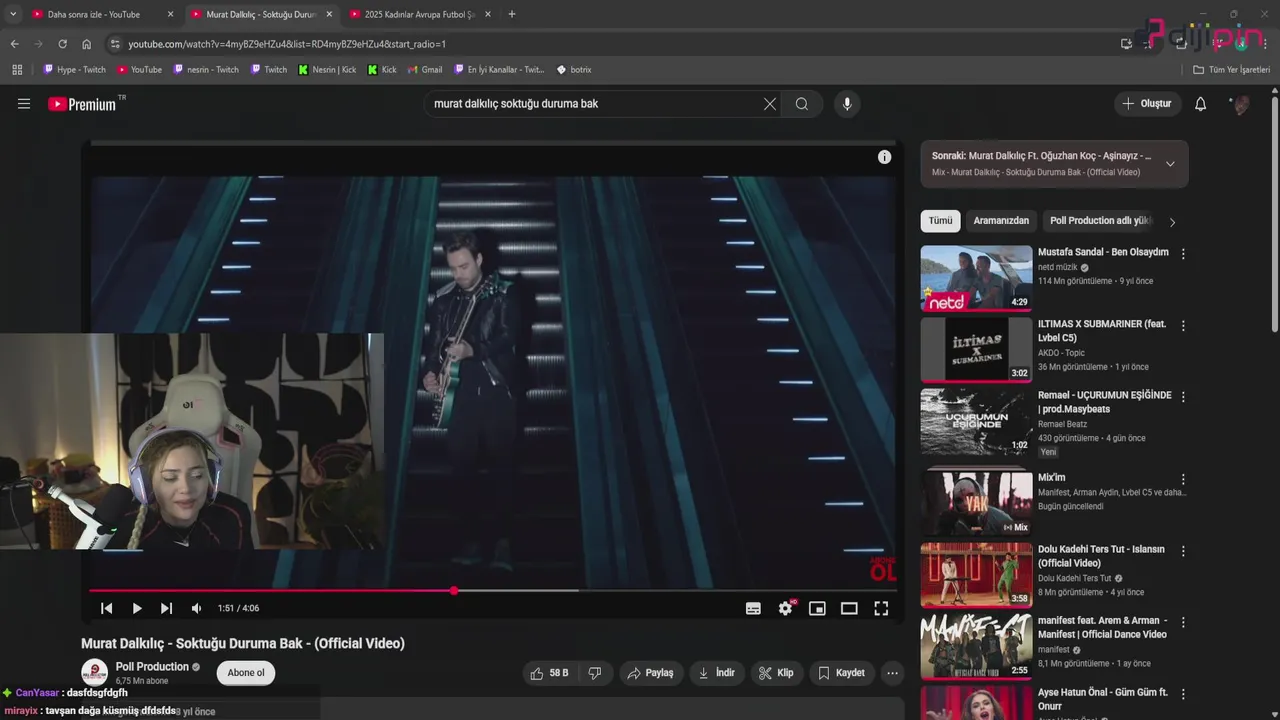This screenshot has height=720, width=1280.
Task: Open account avatar menu
Action: click(1240, 104)
